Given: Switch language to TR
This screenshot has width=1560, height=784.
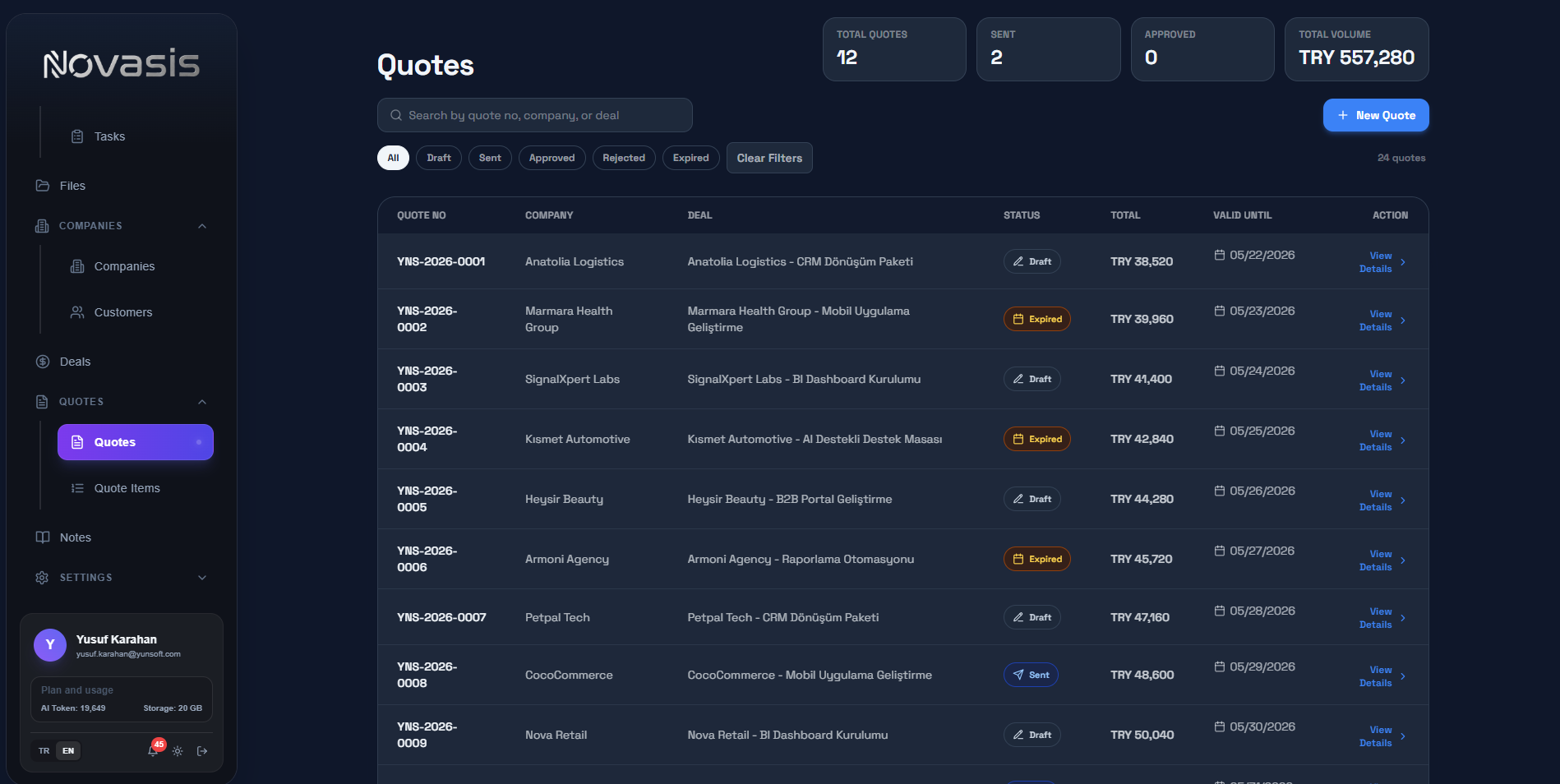Looking at the screenshot, I should 44,751.
